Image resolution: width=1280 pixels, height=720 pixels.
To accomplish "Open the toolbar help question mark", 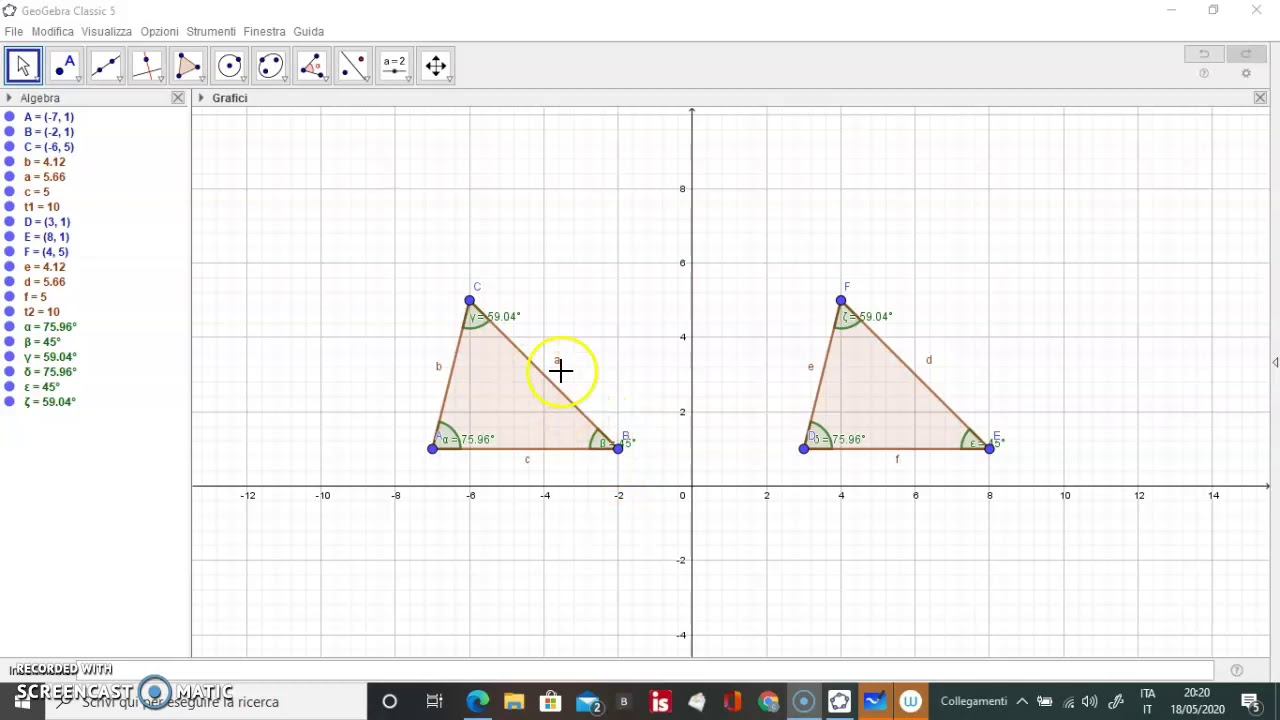I will 1204,74.
